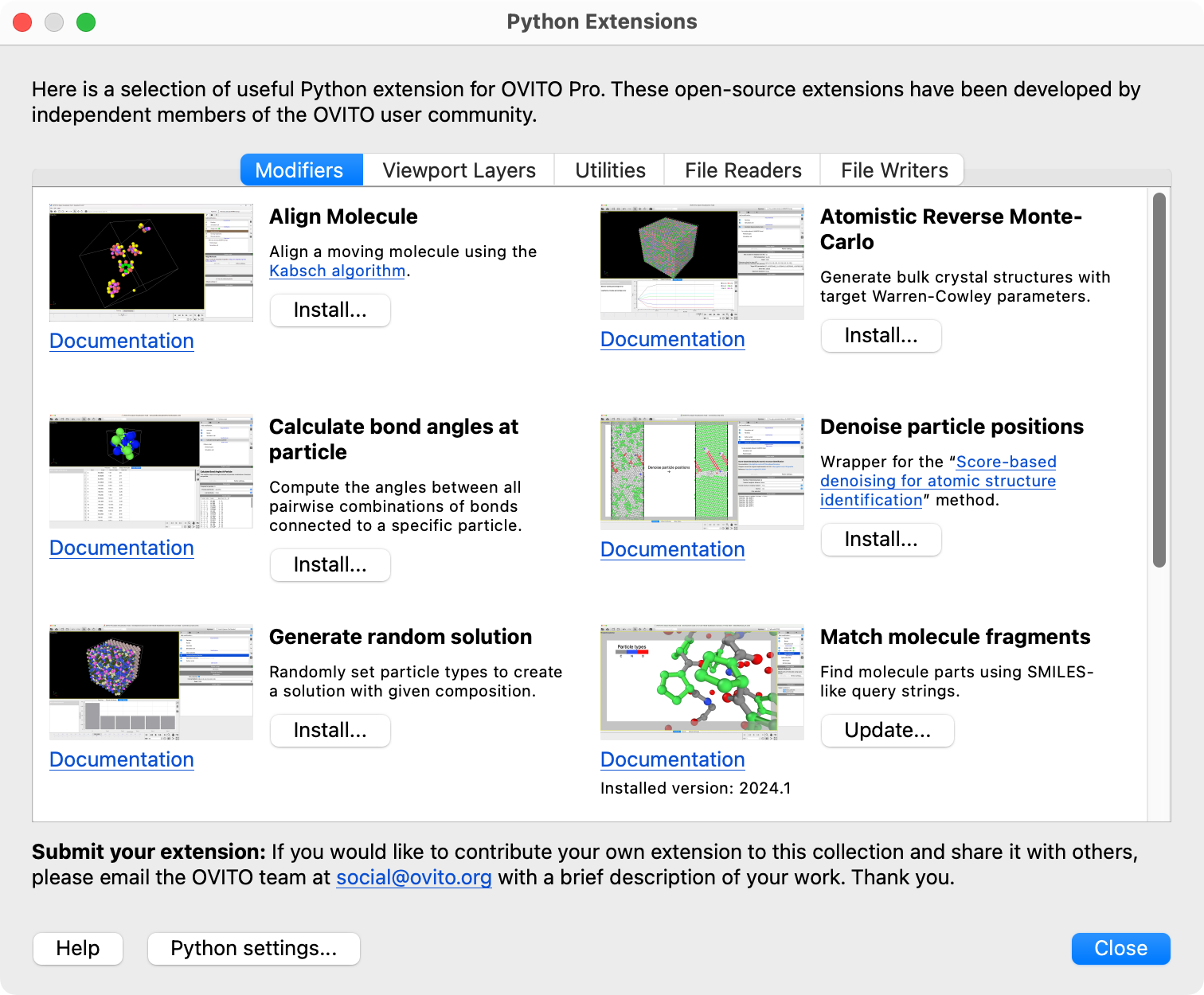1204x995 pixels.
Task: Click the Denoise particle positions preview thumbnail
Action: click(x=702, y=471)
